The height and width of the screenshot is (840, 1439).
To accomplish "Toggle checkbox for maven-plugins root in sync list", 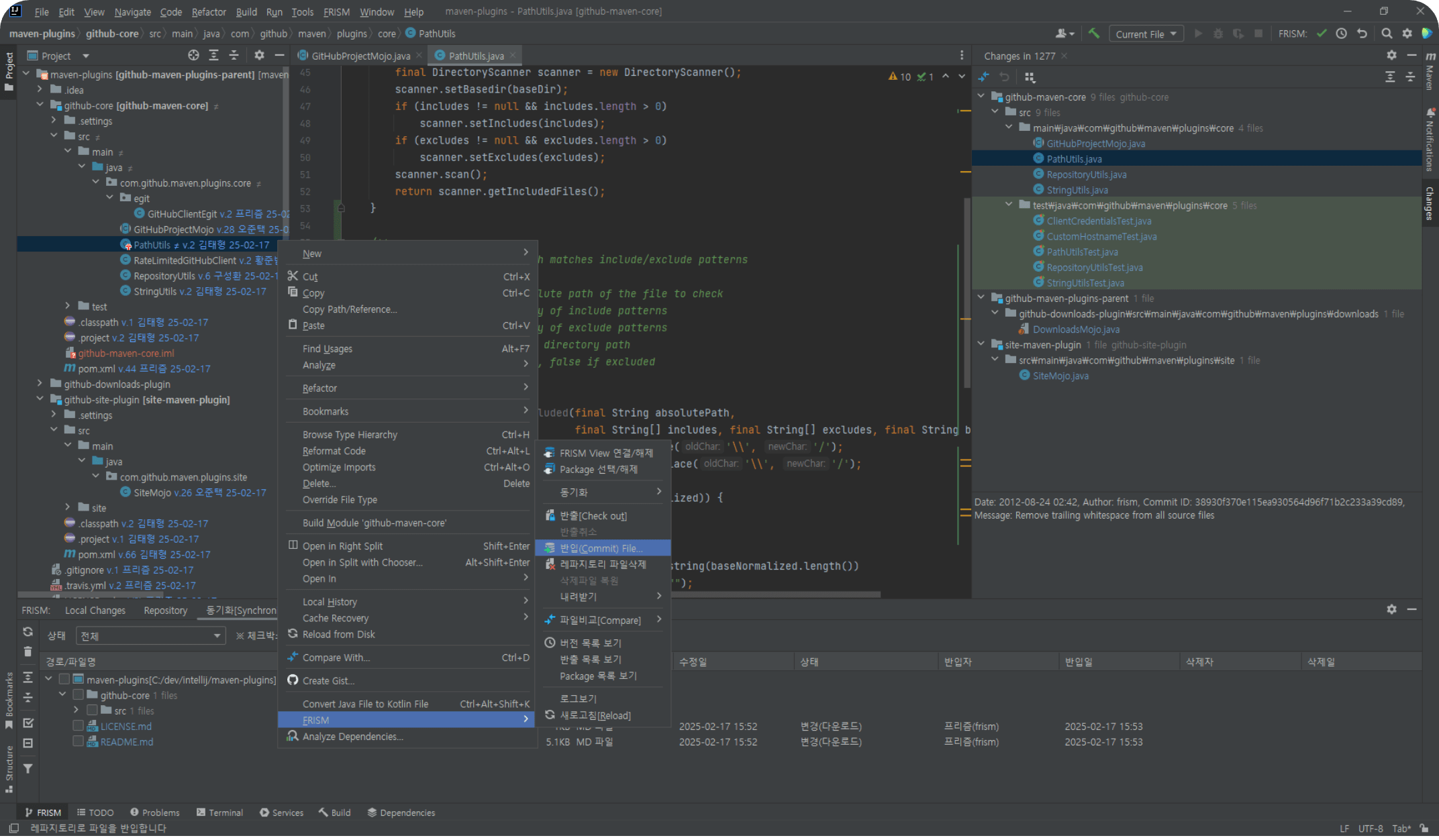I will (64, 680).
